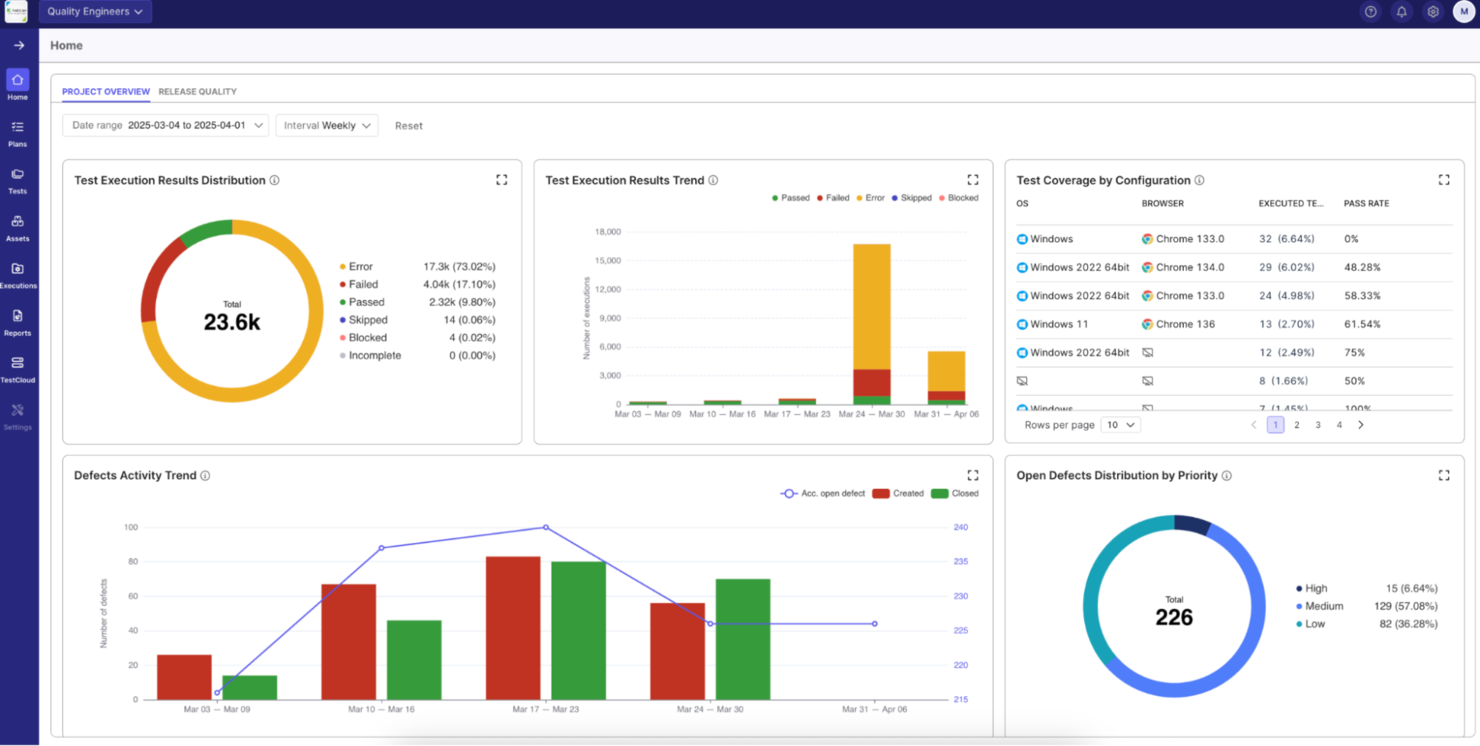
Task: Select the Project Overview tab
Action: tap(105, 91)
